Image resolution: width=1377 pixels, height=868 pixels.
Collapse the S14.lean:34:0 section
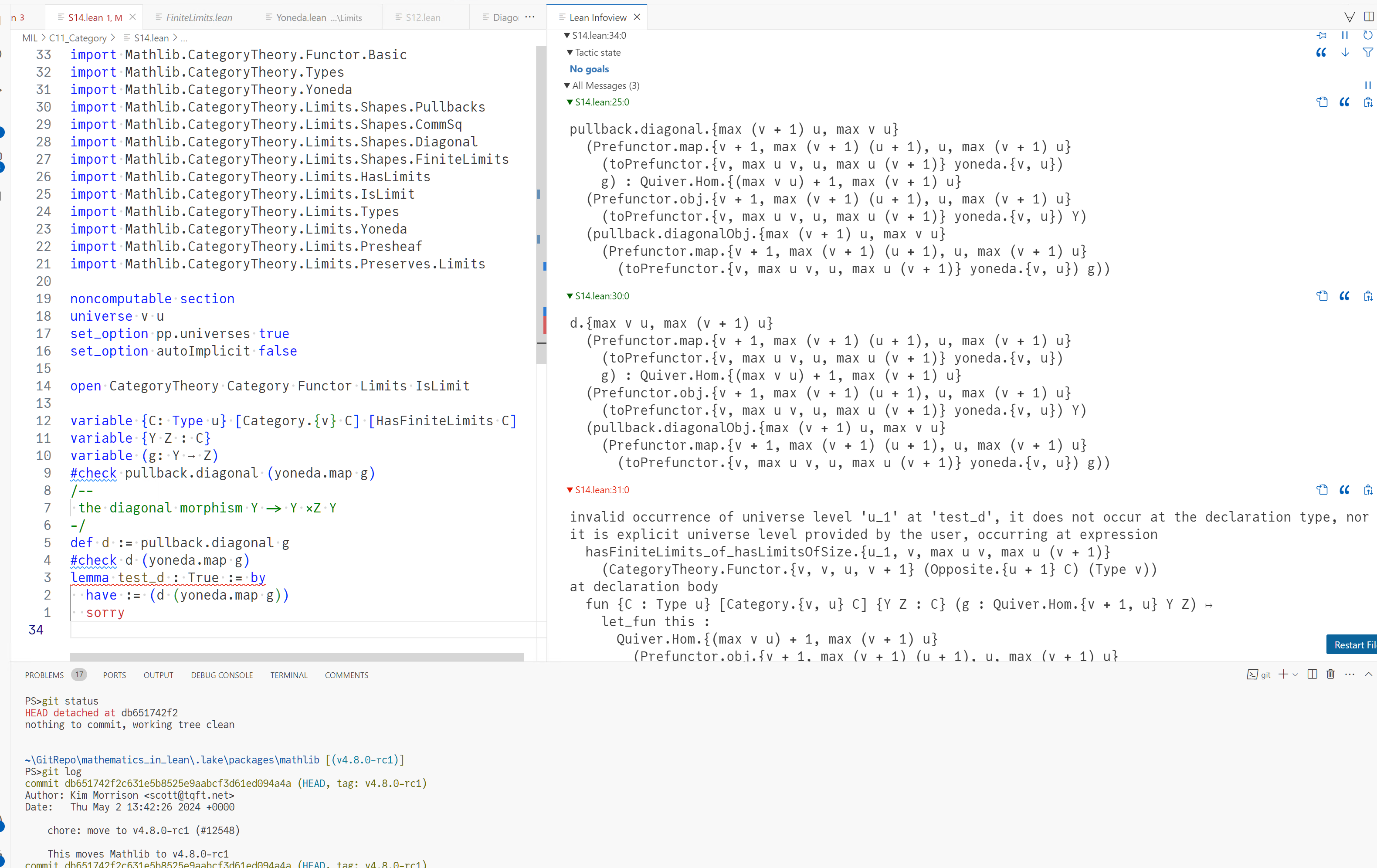pos(566,35)
